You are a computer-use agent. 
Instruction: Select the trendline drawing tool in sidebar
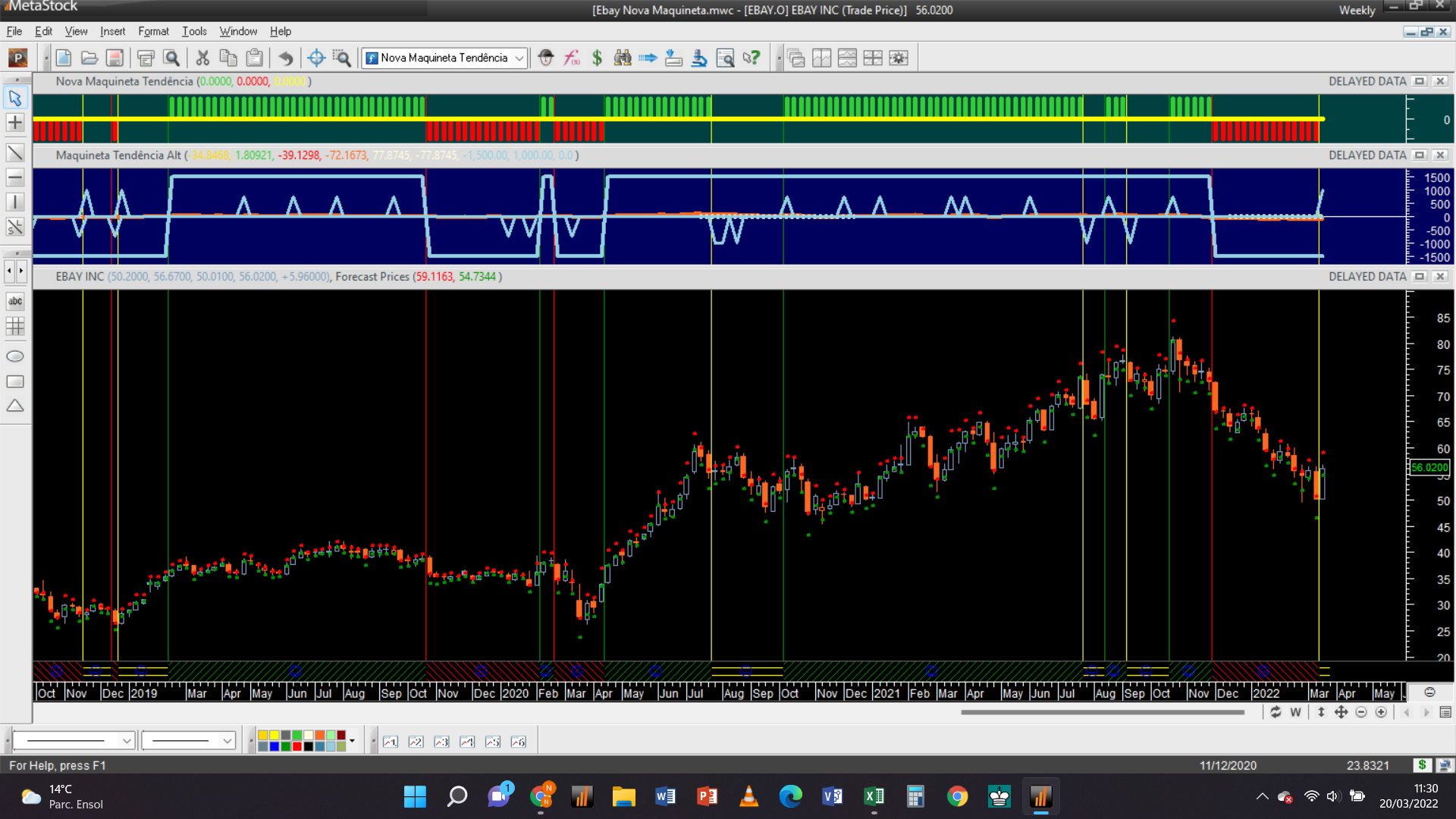tap(15, 153)
